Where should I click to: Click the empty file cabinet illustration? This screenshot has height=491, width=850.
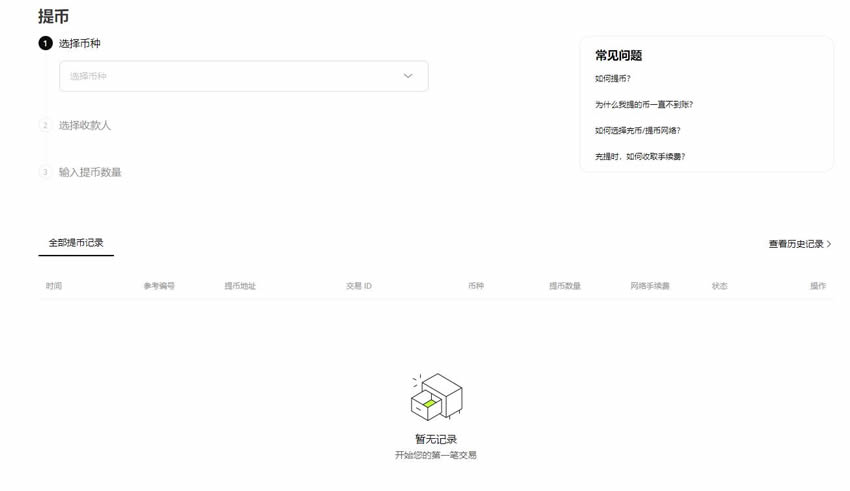click(x=436, y=398)
